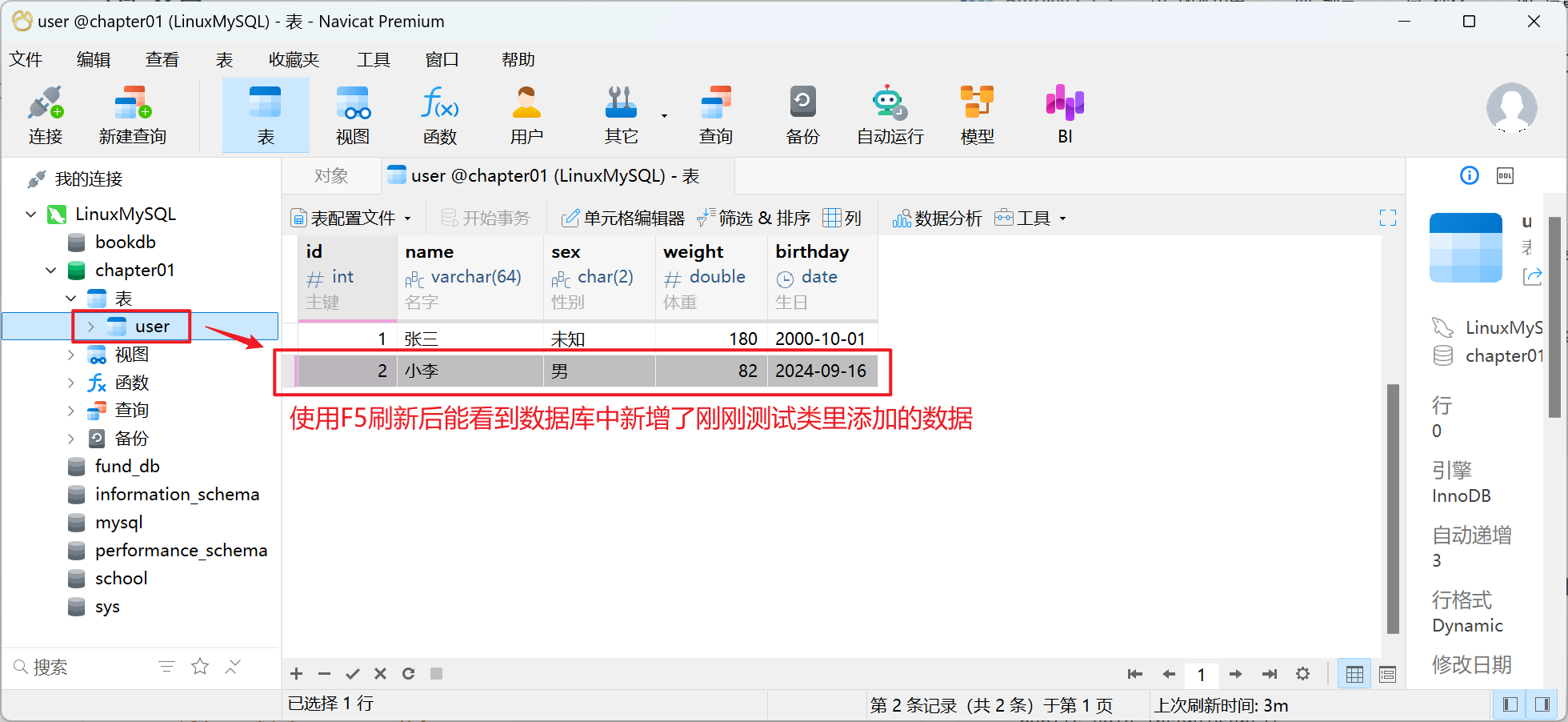Apply changes with checkmark icon

[x=352, y=673]
